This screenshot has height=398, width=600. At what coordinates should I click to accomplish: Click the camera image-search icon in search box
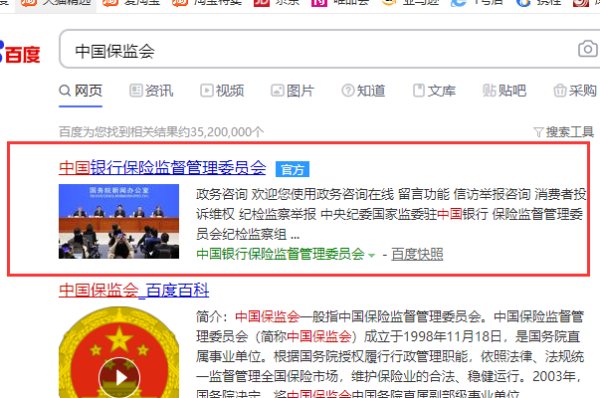(587, 49)
